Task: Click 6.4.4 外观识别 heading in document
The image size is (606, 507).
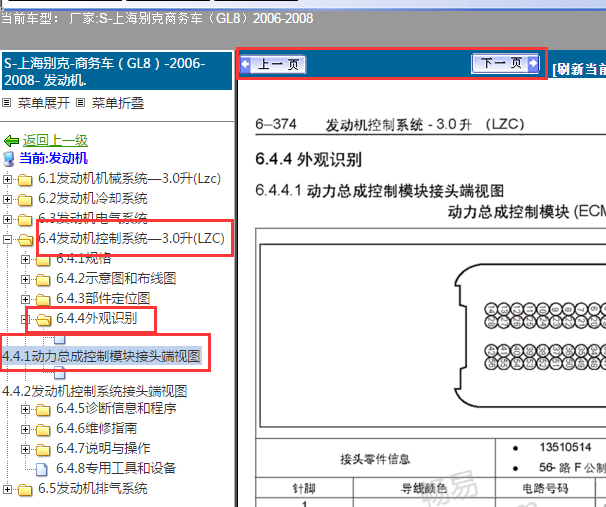Action: (x=308, y=160)
